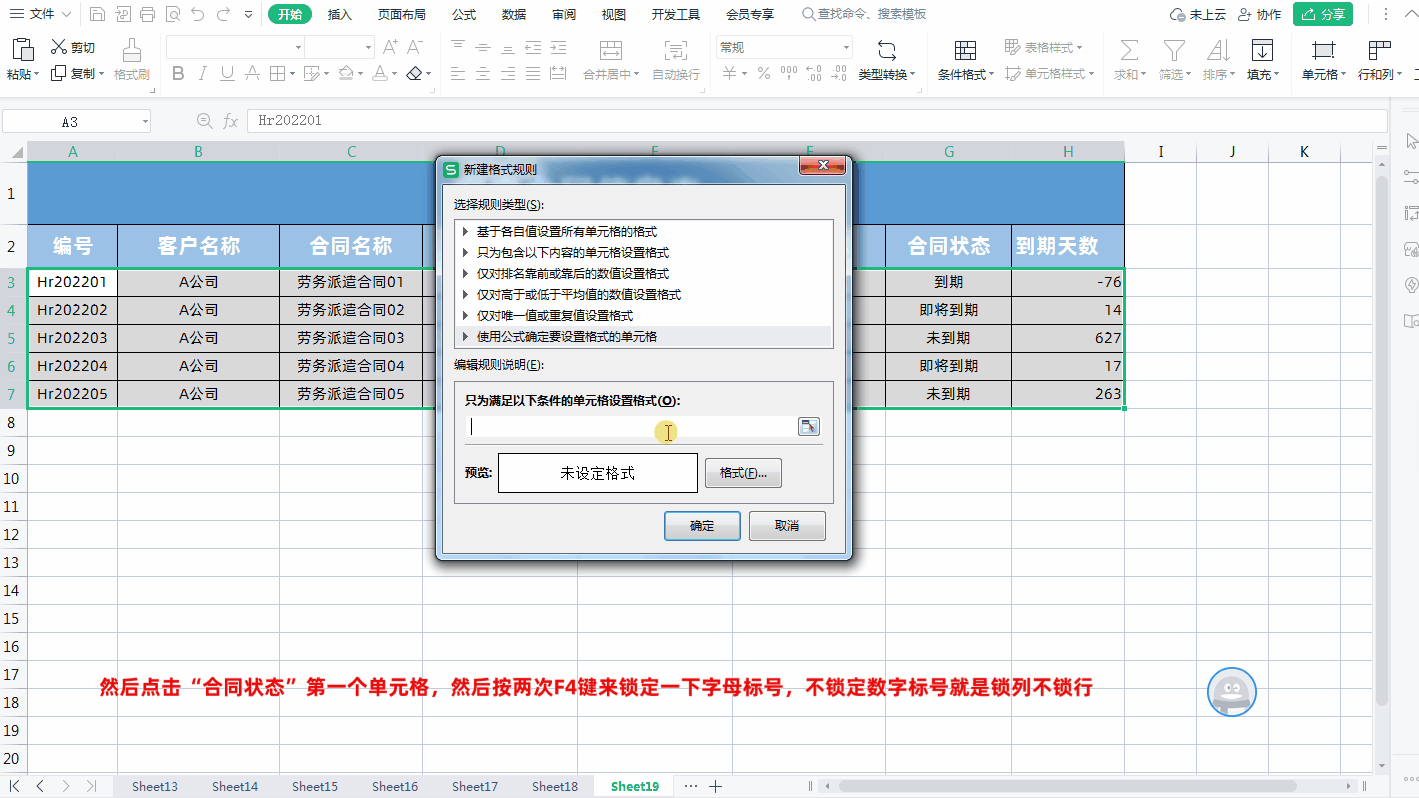1419x798 pixels.
Task: Click the Strikethrough icon
Action: [x=252, y=73]
